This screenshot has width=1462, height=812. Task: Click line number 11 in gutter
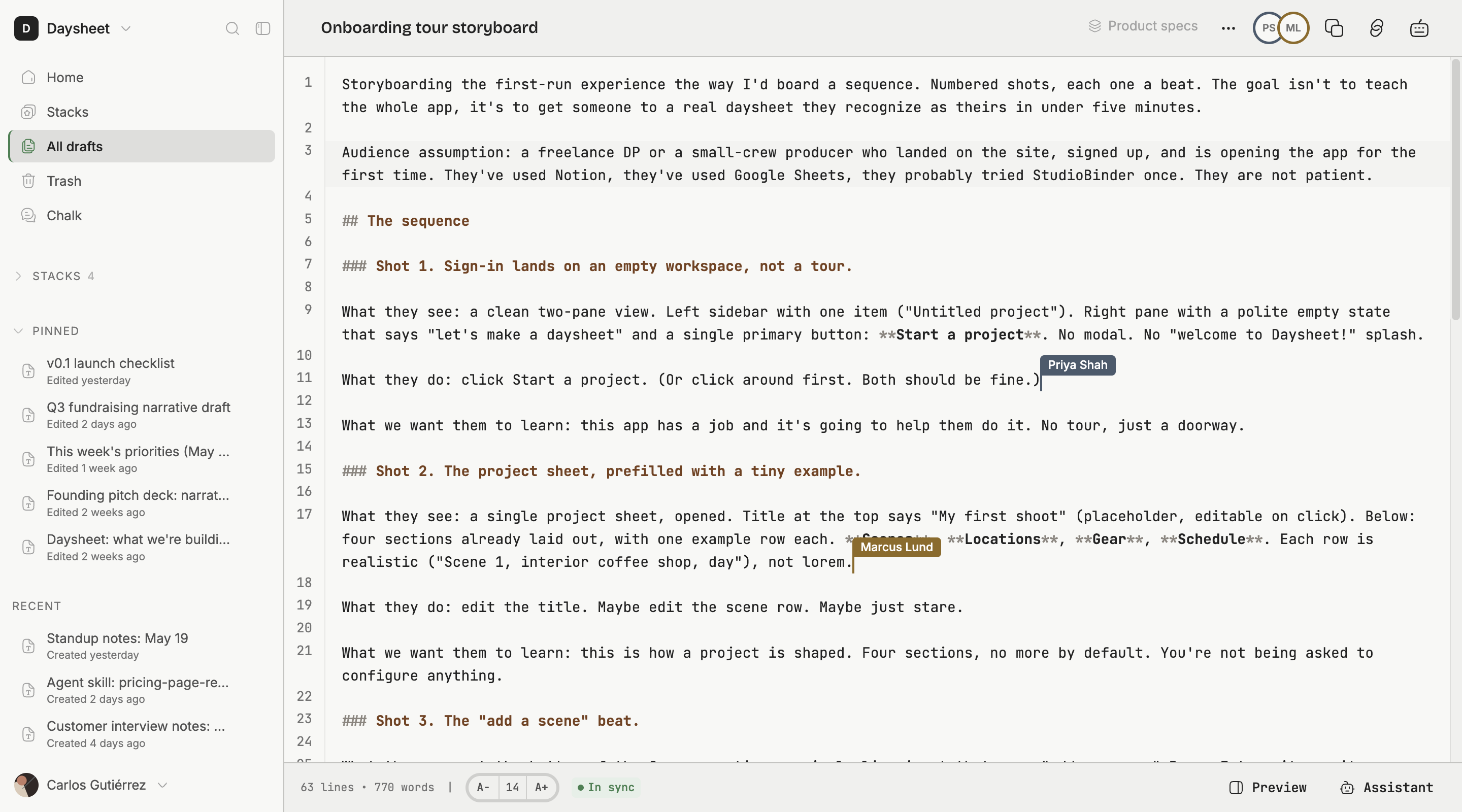coord(304,378)
